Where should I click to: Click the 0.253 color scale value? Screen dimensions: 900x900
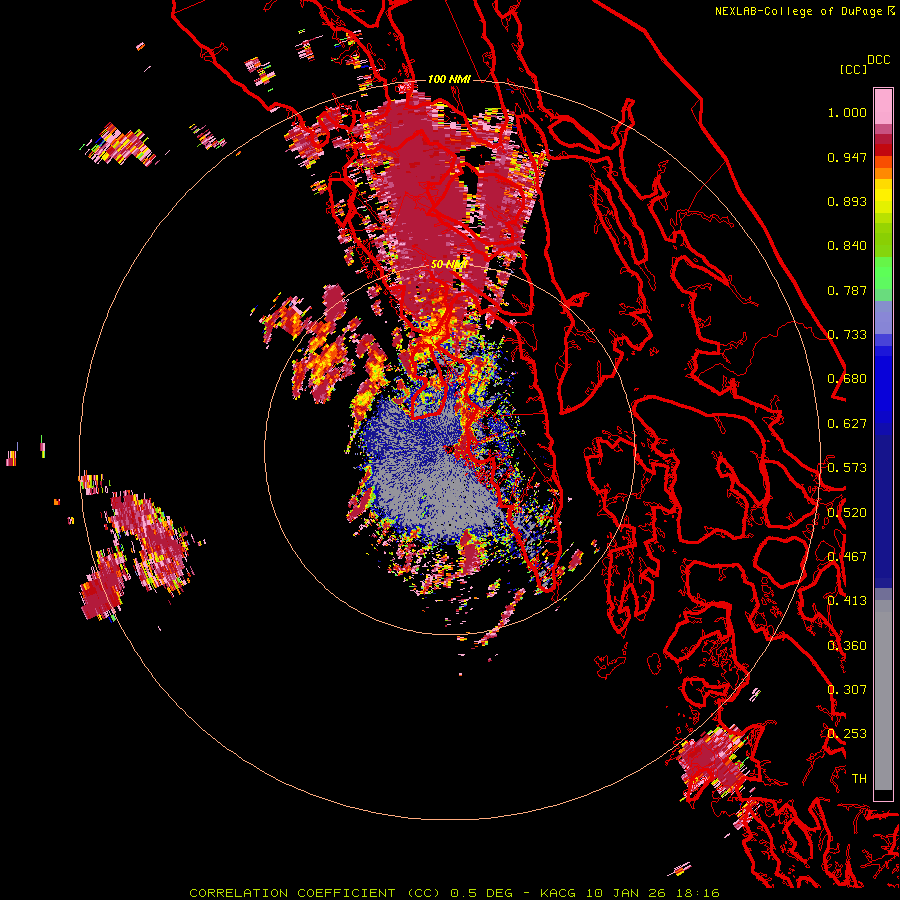click(847, 734)
